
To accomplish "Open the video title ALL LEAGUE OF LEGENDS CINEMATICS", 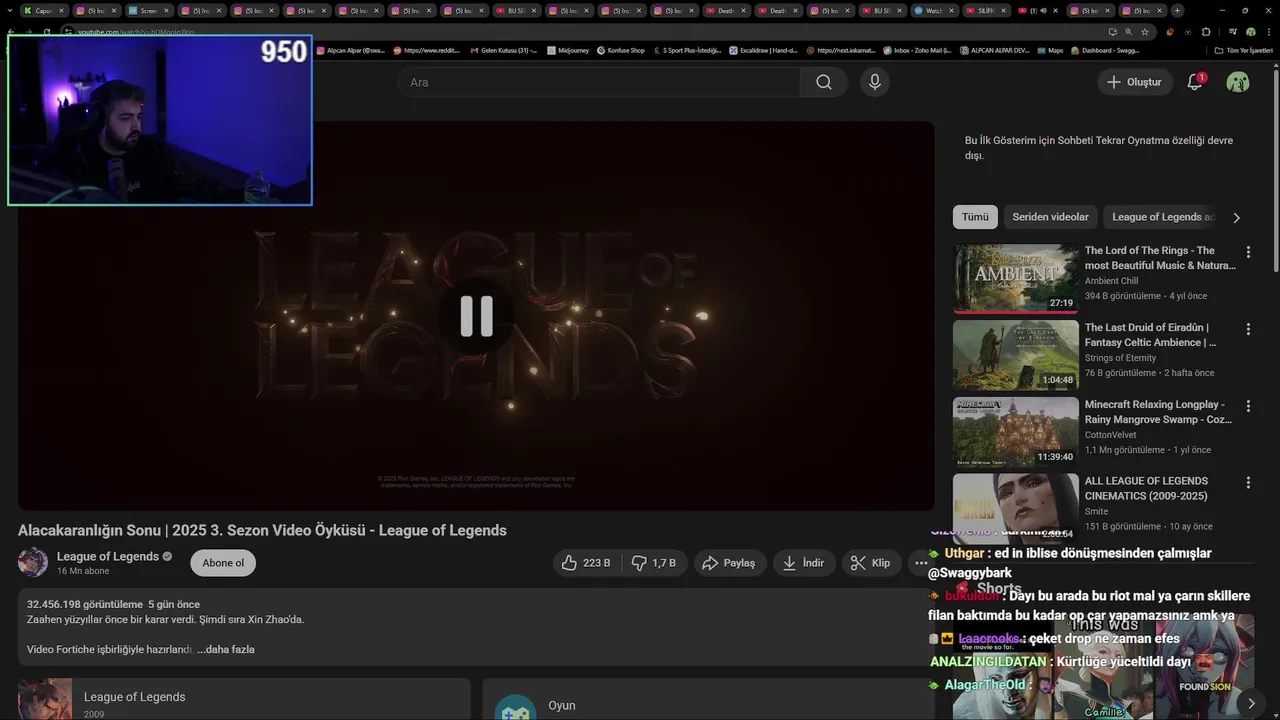I will [x=1146, y=488].
